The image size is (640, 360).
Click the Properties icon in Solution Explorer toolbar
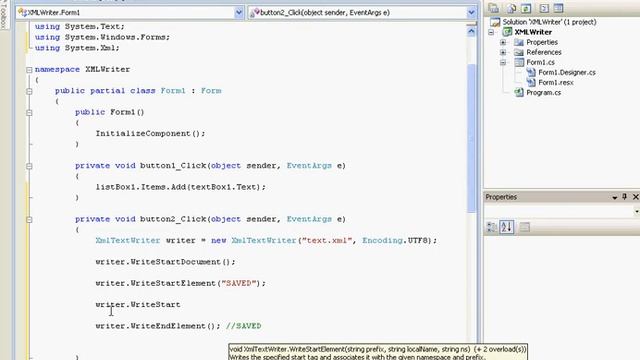click(493, 8)
